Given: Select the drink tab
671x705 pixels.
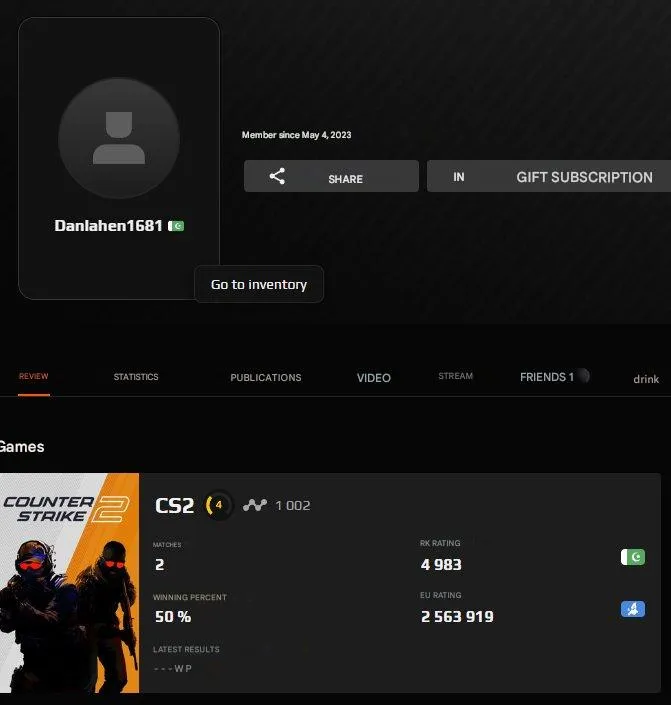Looking at the screenshot, I should (646, 379).
